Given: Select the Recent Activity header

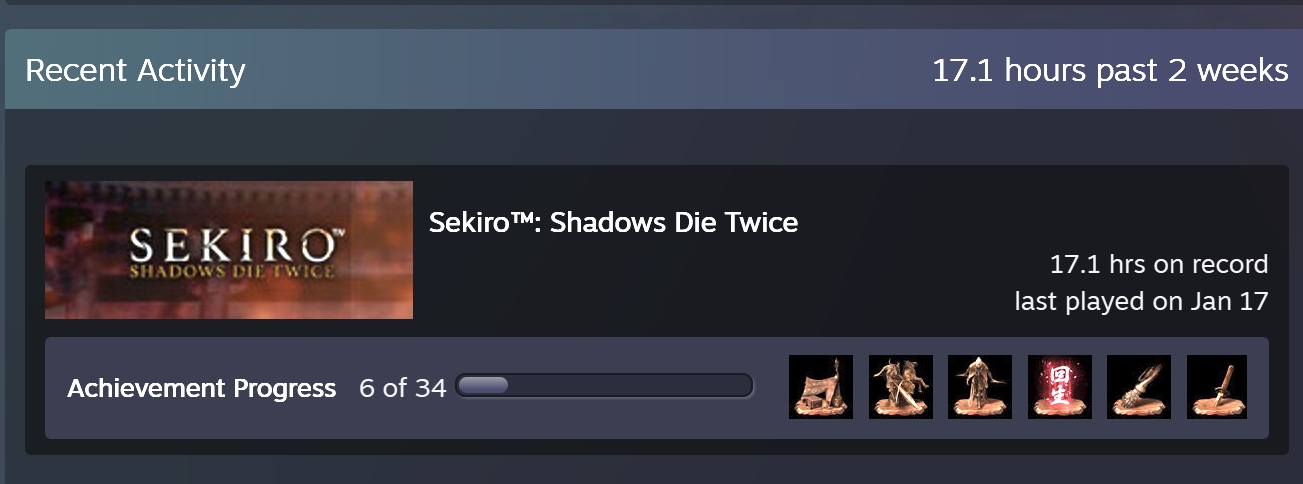Looking at the screenshot, I should pyautogui.click(x=135, y=70).
